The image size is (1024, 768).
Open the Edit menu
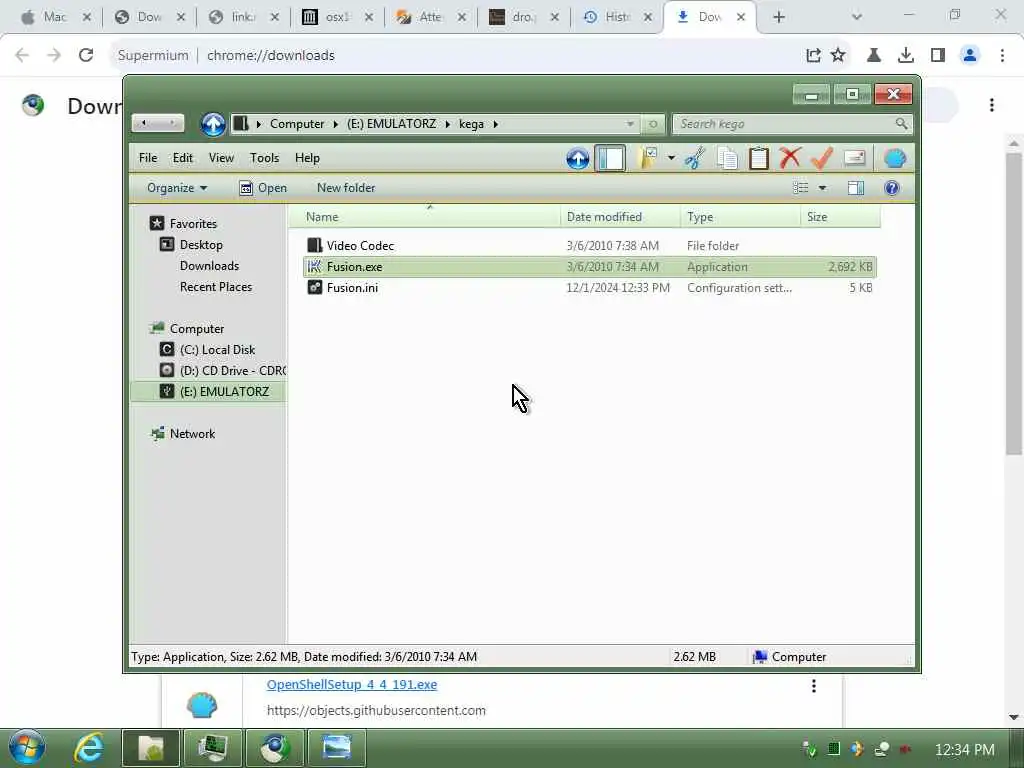point(183,158)
